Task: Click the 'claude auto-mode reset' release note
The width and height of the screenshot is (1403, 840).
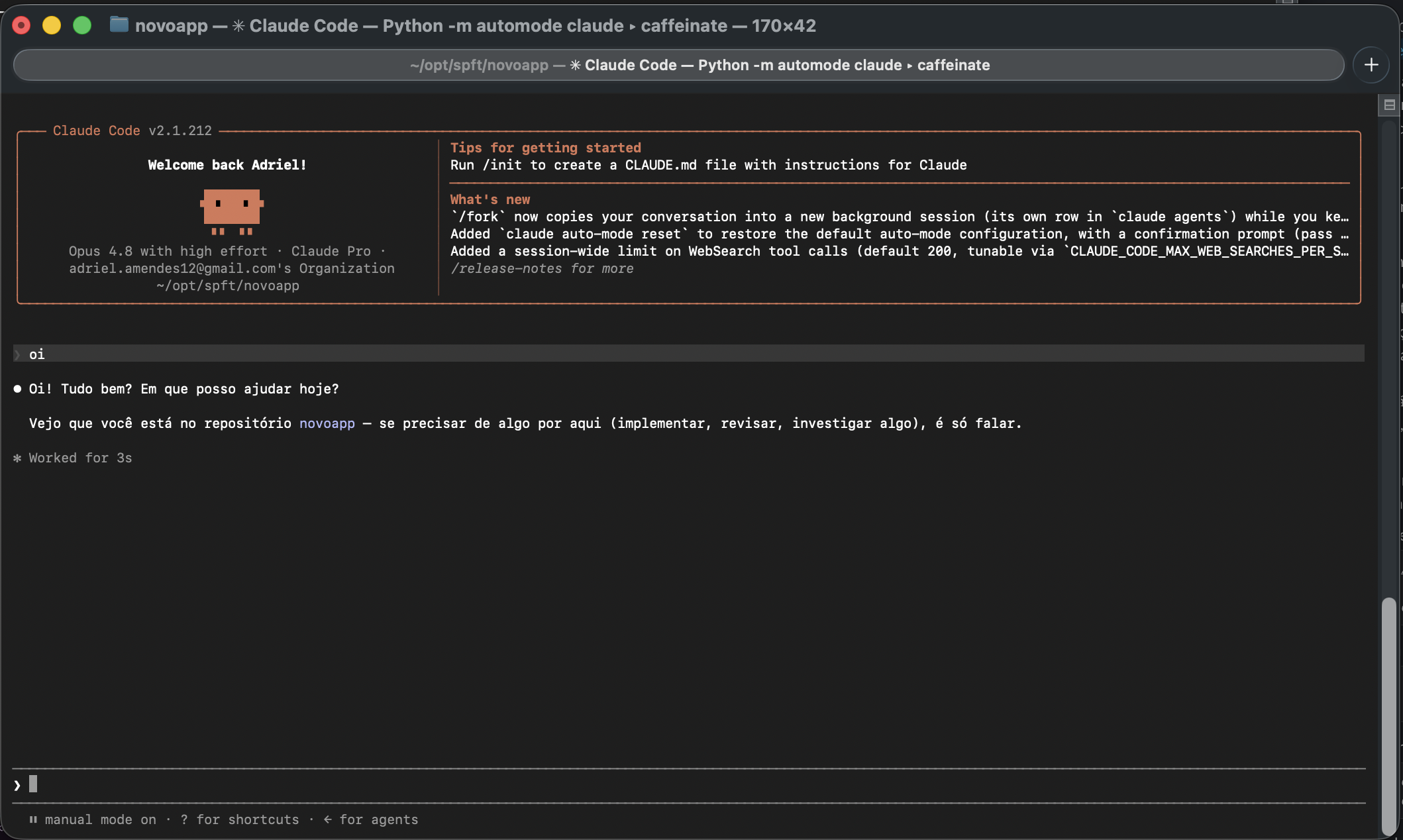Action: (x=900, y=234)
